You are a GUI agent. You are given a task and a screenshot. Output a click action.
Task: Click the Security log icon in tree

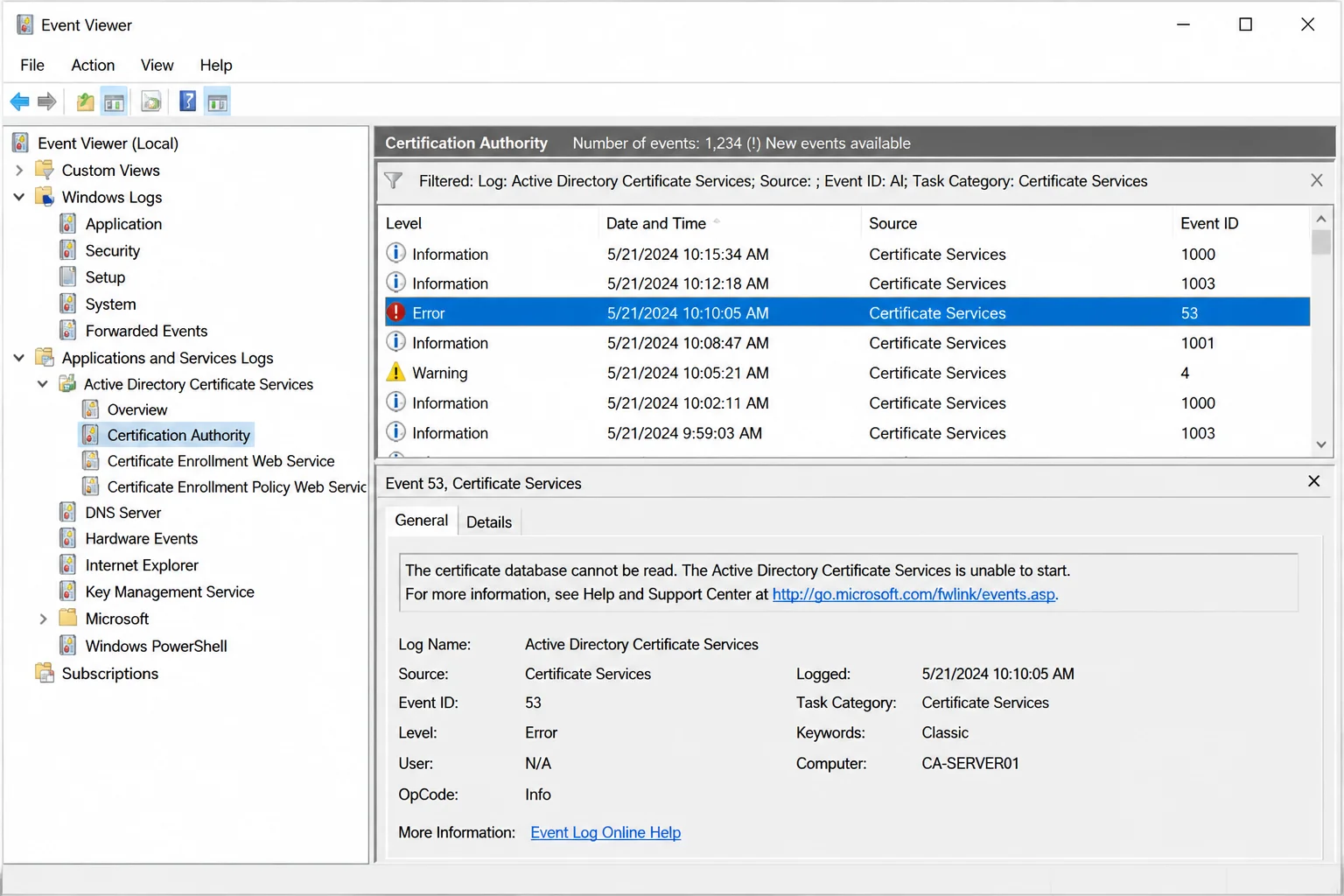pos(68,250)
